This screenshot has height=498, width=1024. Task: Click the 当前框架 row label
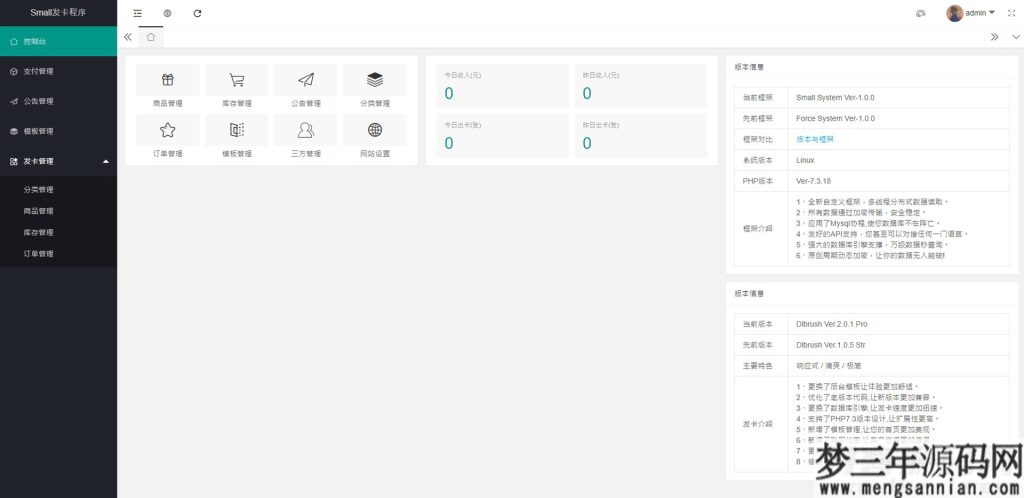[x=758, y=97]
